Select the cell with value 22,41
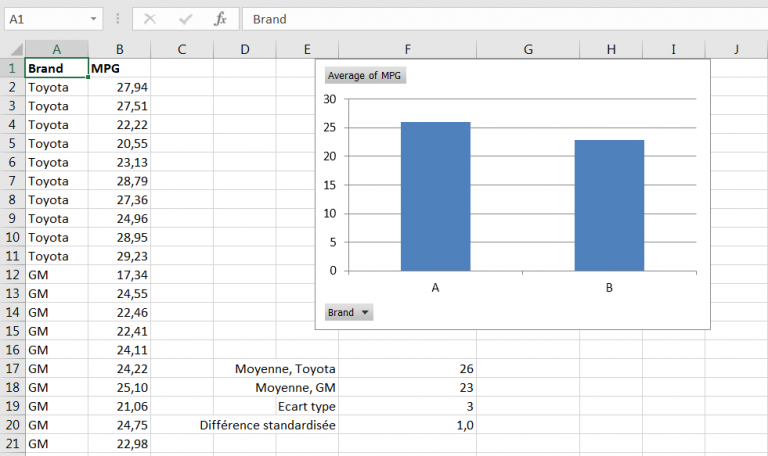 coord(120,331)
